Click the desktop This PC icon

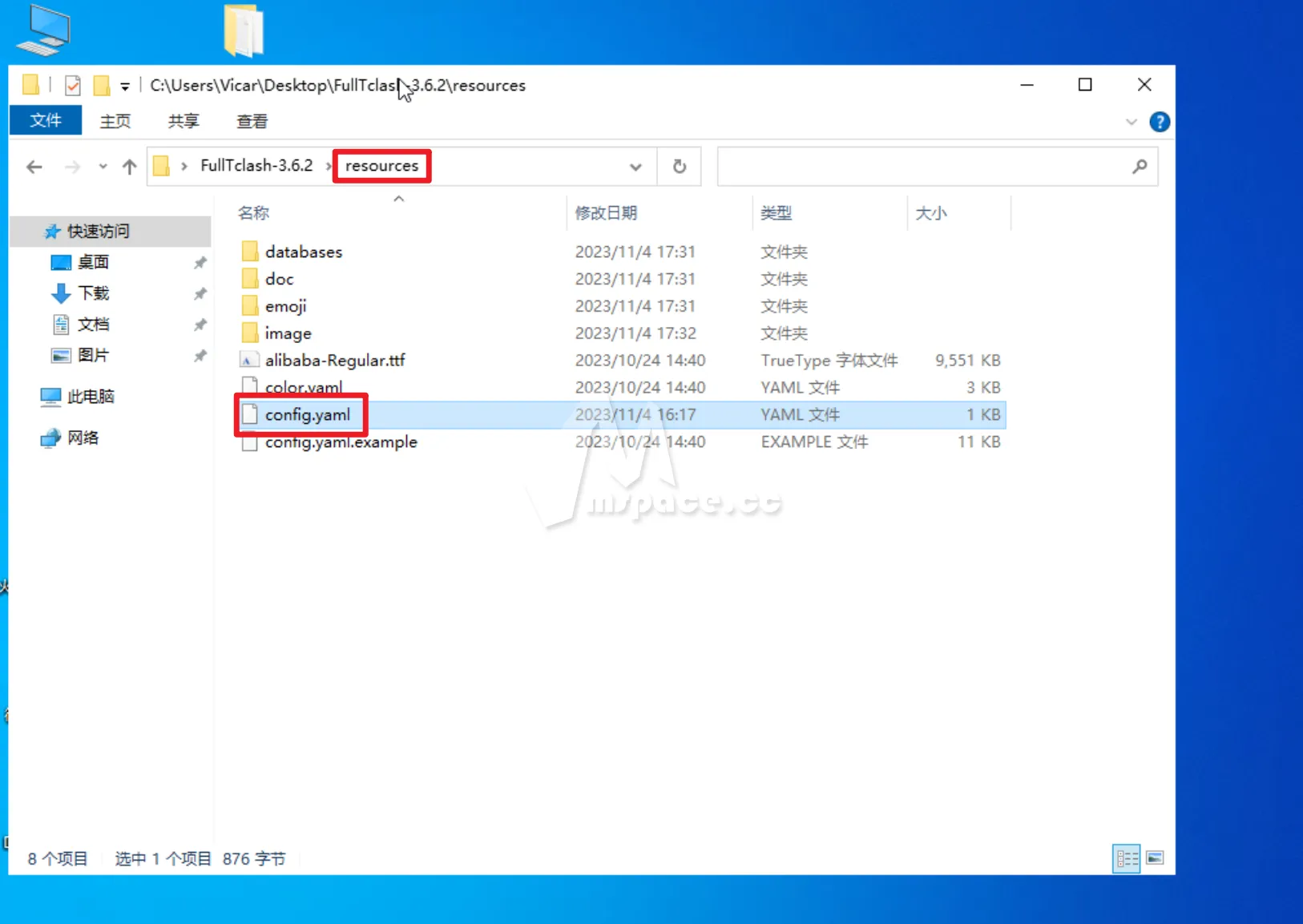(x=45, y=30)
